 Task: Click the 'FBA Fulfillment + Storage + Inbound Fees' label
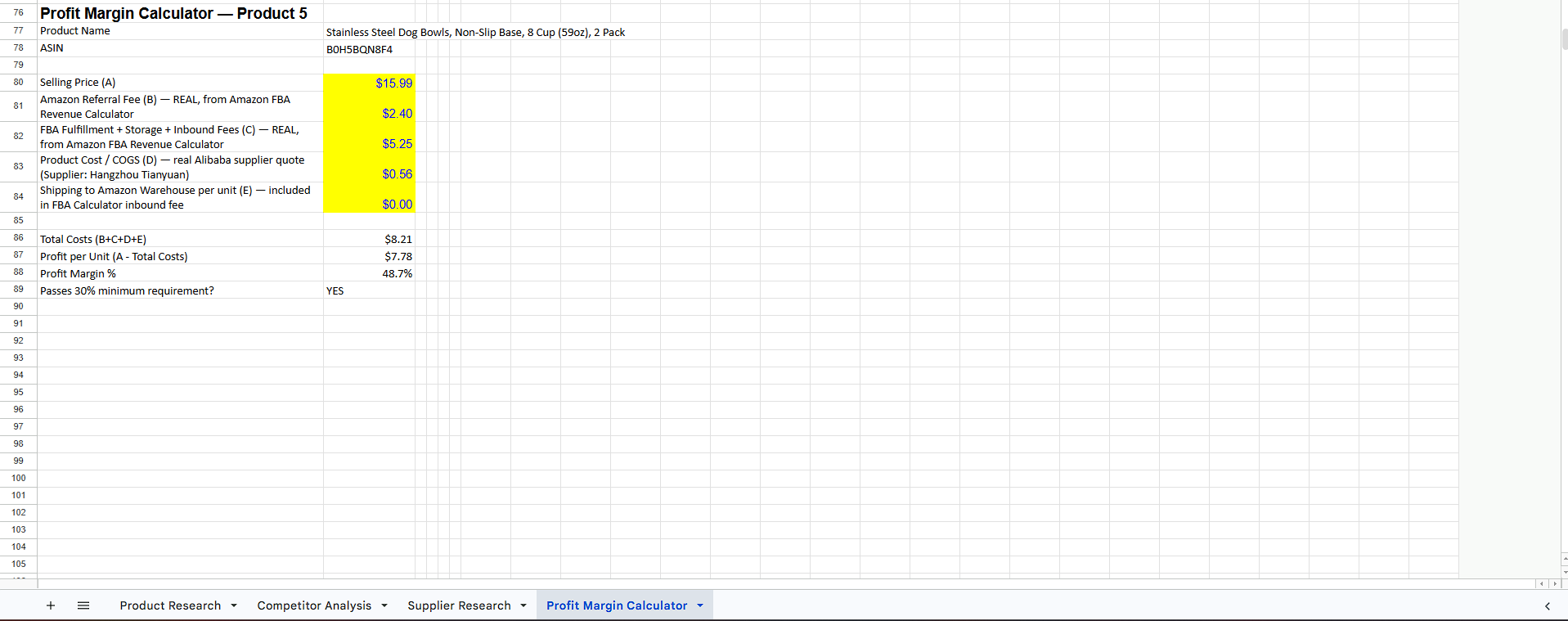180,137
